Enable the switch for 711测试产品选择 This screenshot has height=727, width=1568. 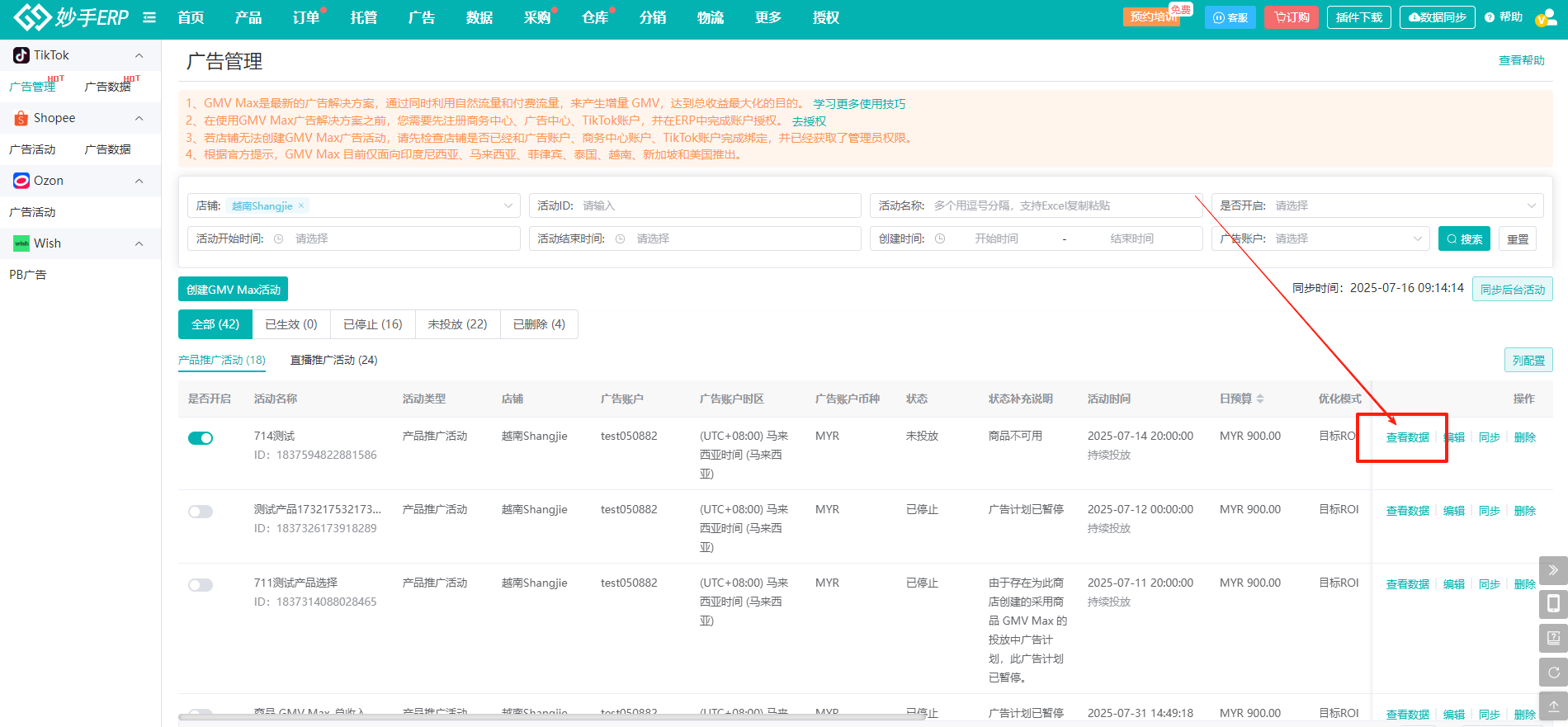pyautogui.click(x=201, y=585)
